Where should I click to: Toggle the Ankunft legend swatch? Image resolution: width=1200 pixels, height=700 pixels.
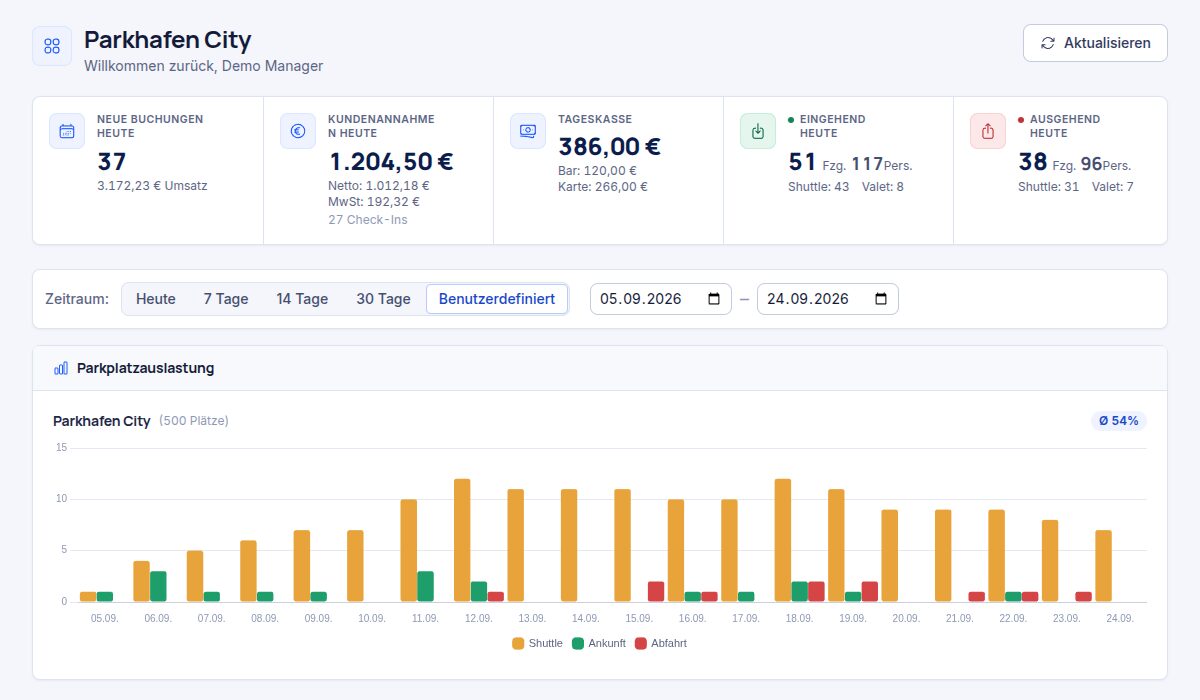point(578,644)
